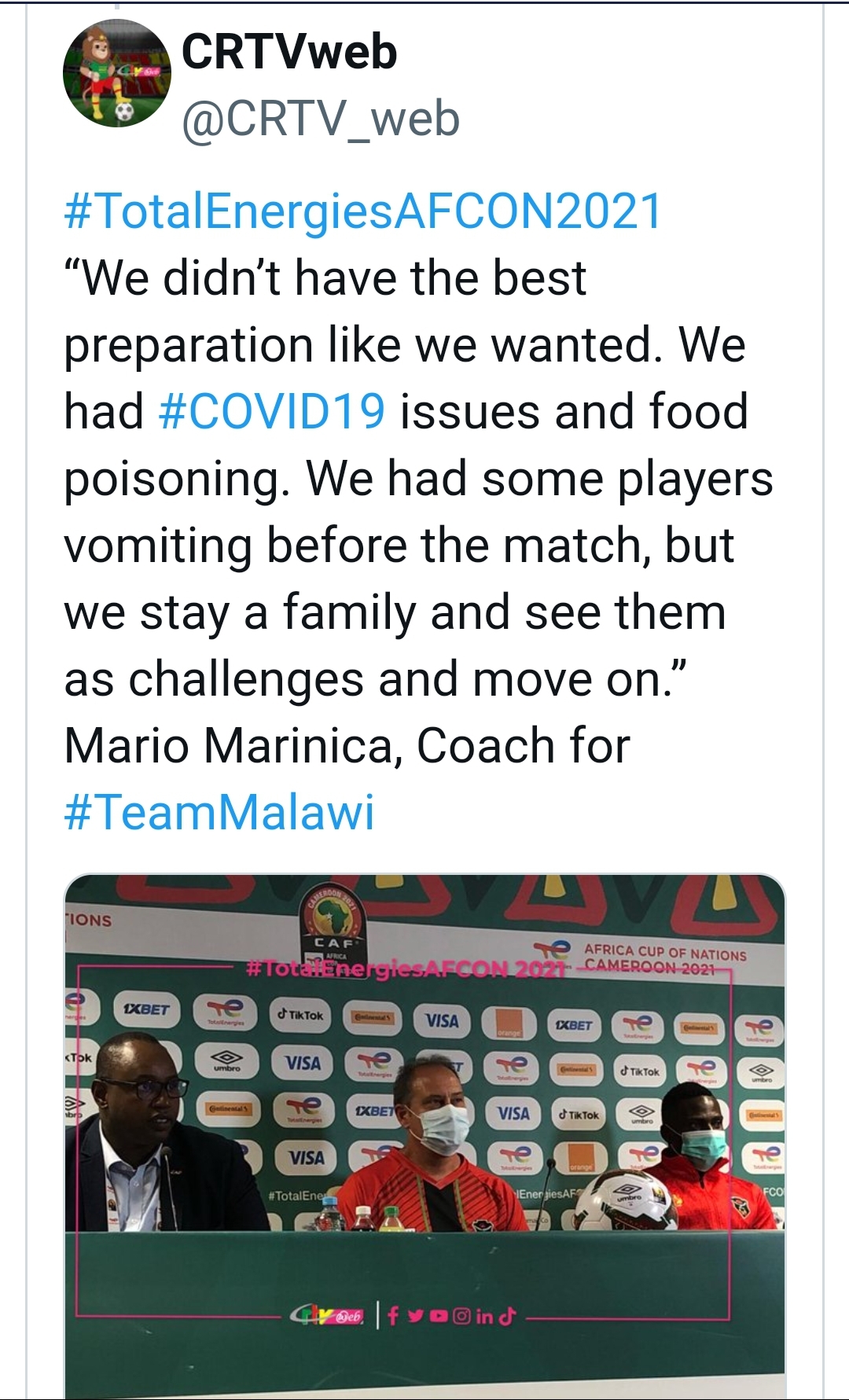
Task: Open the #TotalEnergiesAFCON2021 hashtag link
Action: click(x=363, y=211)
